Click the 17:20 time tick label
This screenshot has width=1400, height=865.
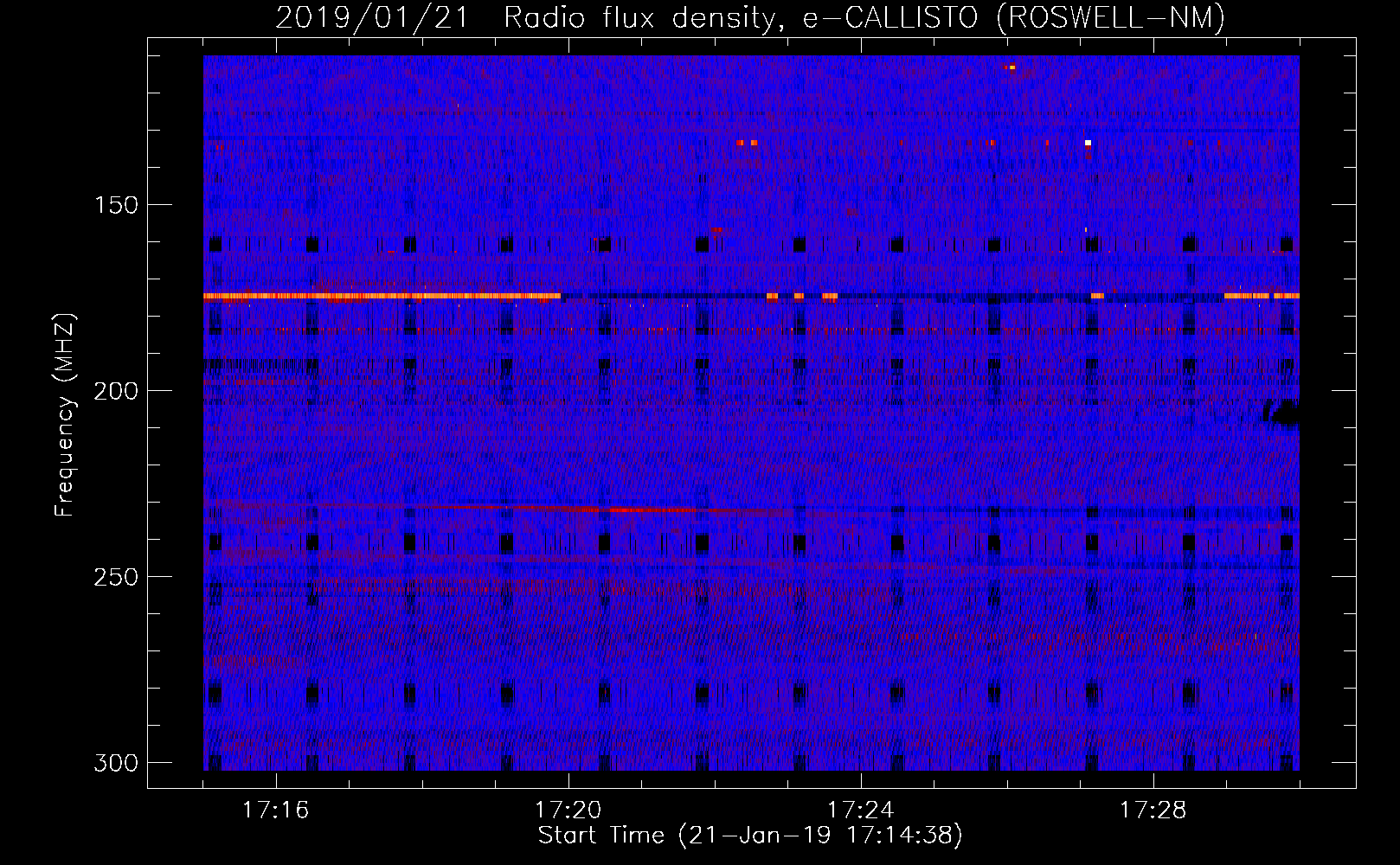click(x=568, y=810)
